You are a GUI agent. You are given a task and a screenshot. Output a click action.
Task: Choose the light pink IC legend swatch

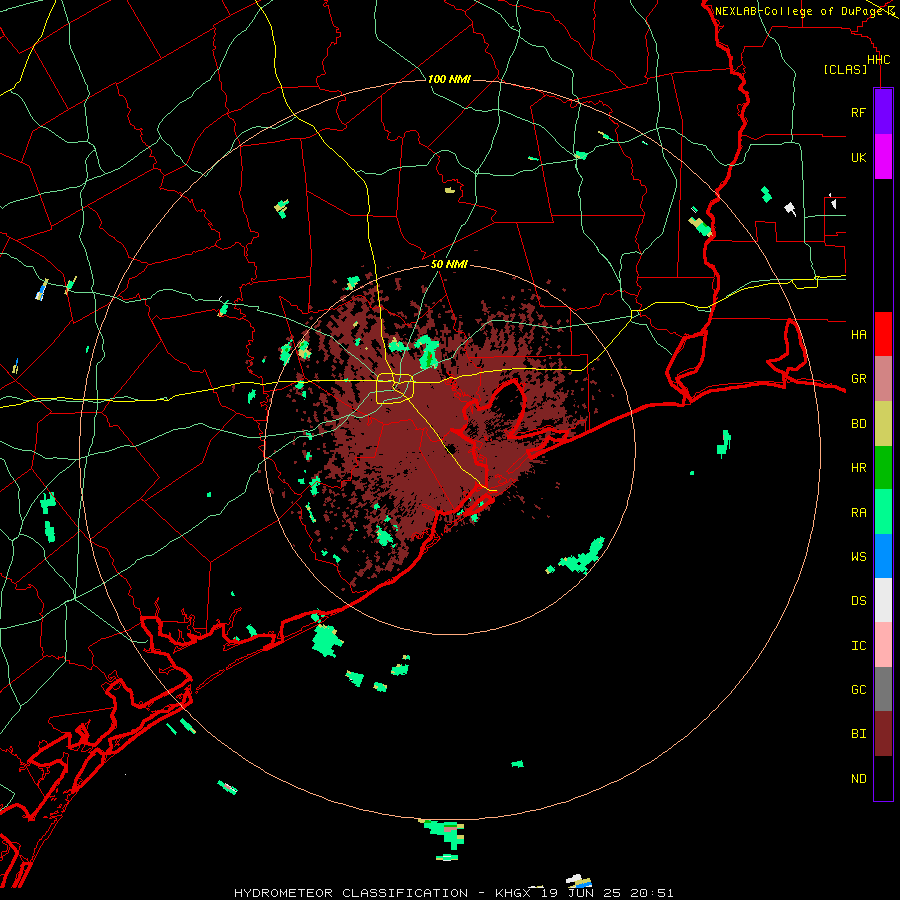(x=883, y=645)
